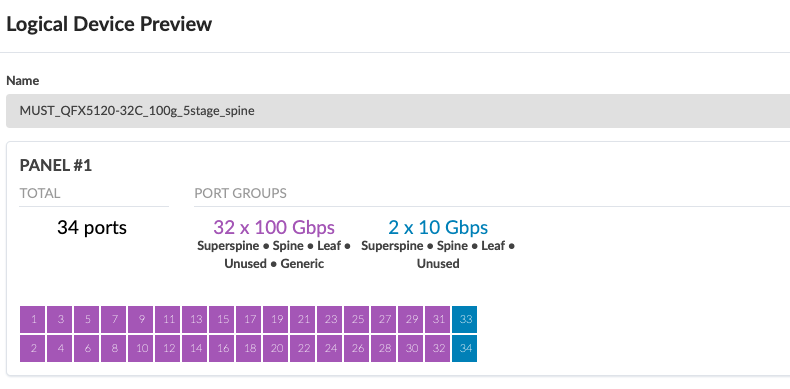Select port 24 square
The image size is (790, 389).
coord(330,349)
